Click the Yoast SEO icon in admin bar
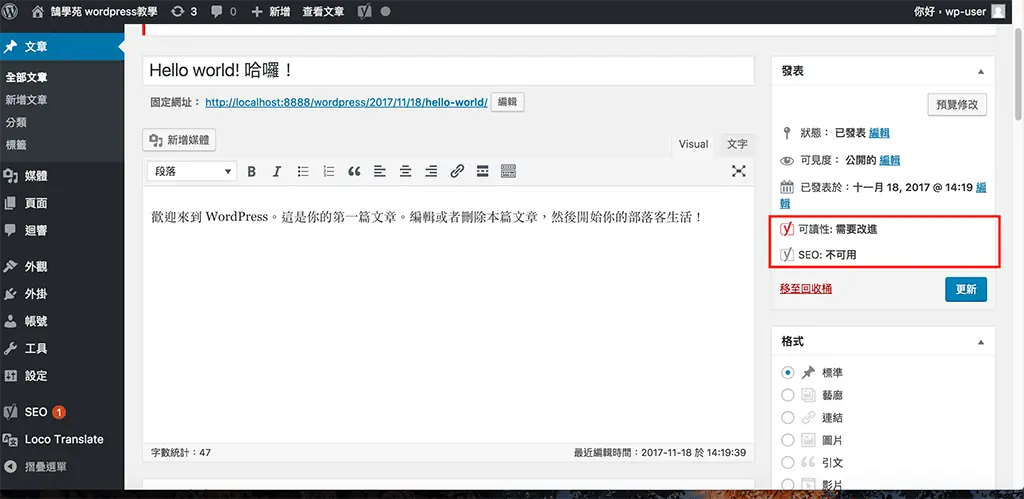Image resolution: width=1024 pixels, height=499 pixels. [366, 11]
